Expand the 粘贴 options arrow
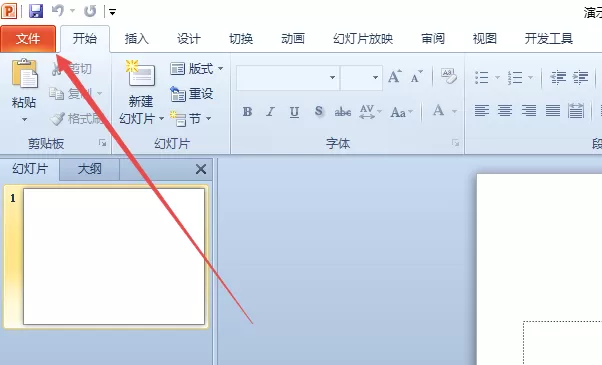The width and height of the screenshot is (602, 365). pyautogui.click(x=24, y=119)
